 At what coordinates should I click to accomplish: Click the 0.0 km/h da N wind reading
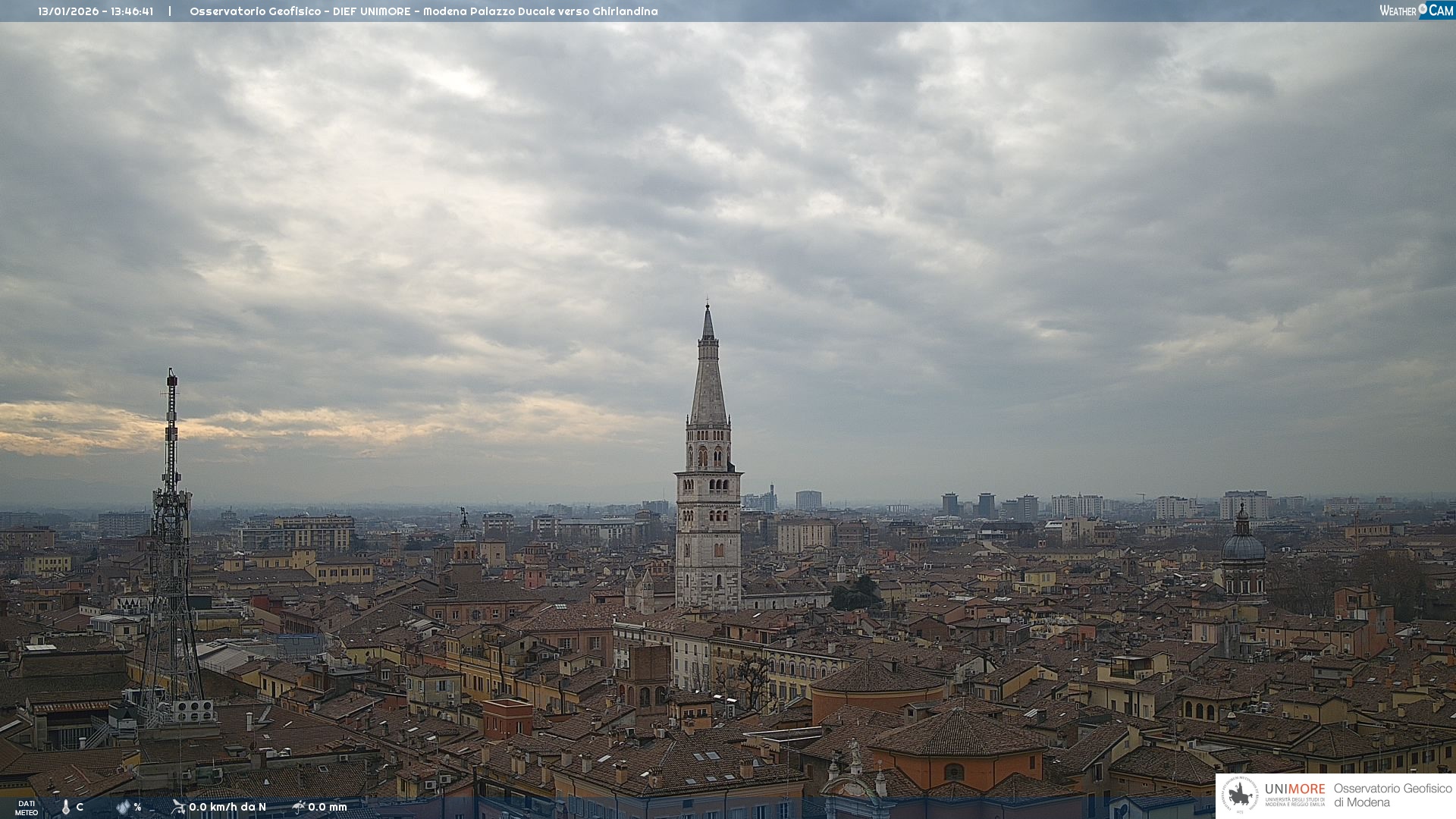227,807
